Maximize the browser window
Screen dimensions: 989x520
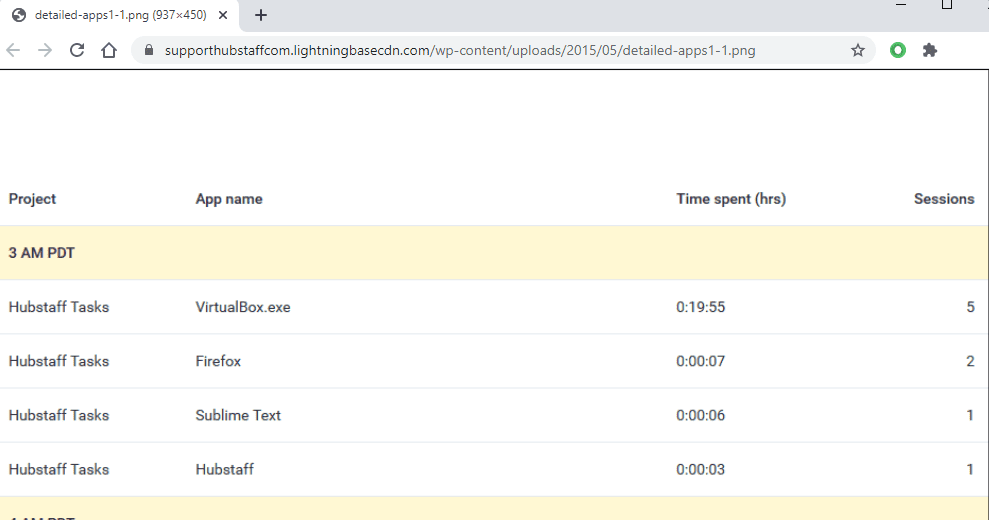pyautogui.click(x=947, y=5)
